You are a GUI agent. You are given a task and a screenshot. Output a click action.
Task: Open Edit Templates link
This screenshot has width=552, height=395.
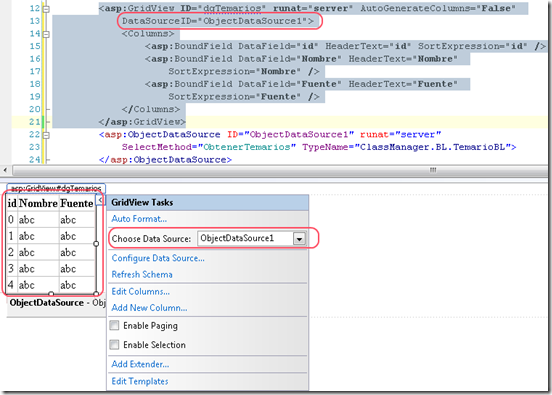click(x=140, y=381)
